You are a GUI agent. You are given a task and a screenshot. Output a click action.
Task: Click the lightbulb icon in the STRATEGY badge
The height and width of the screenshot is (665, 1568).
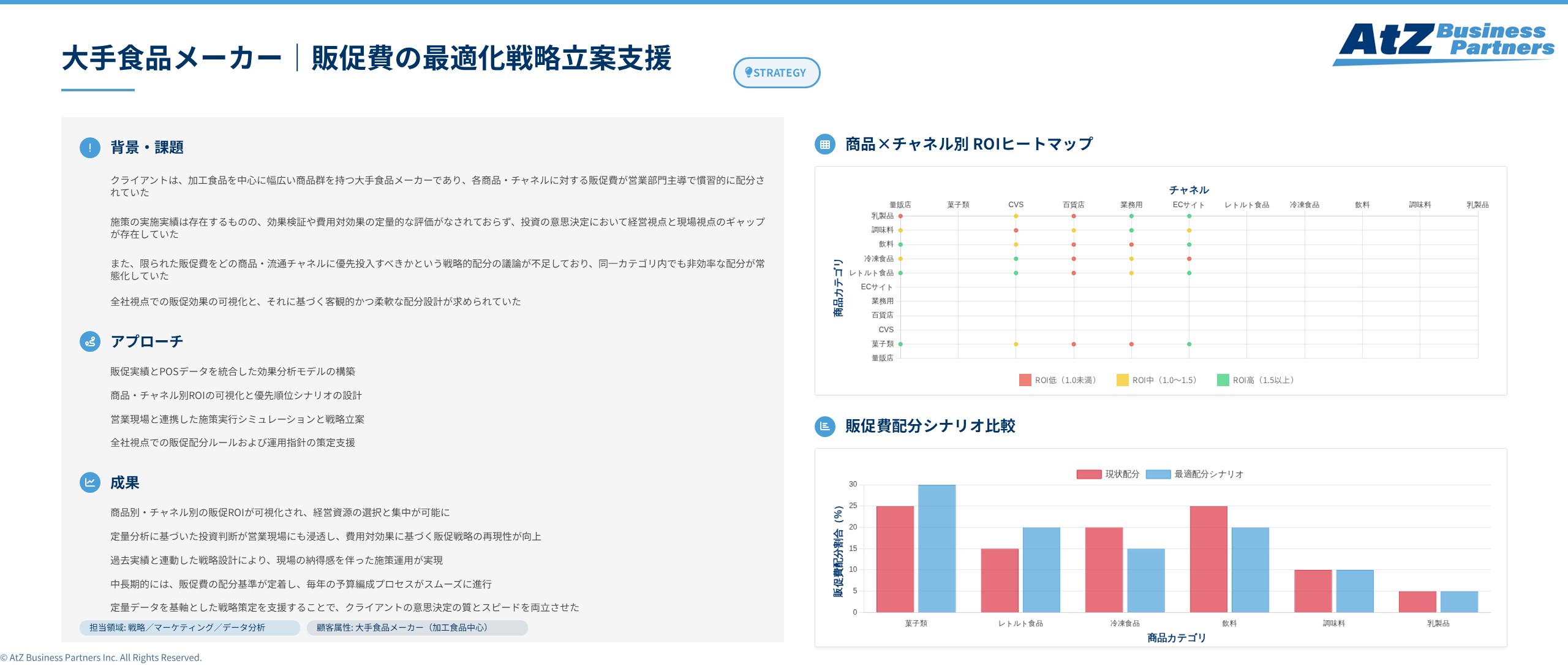click(x=748, y=72)
